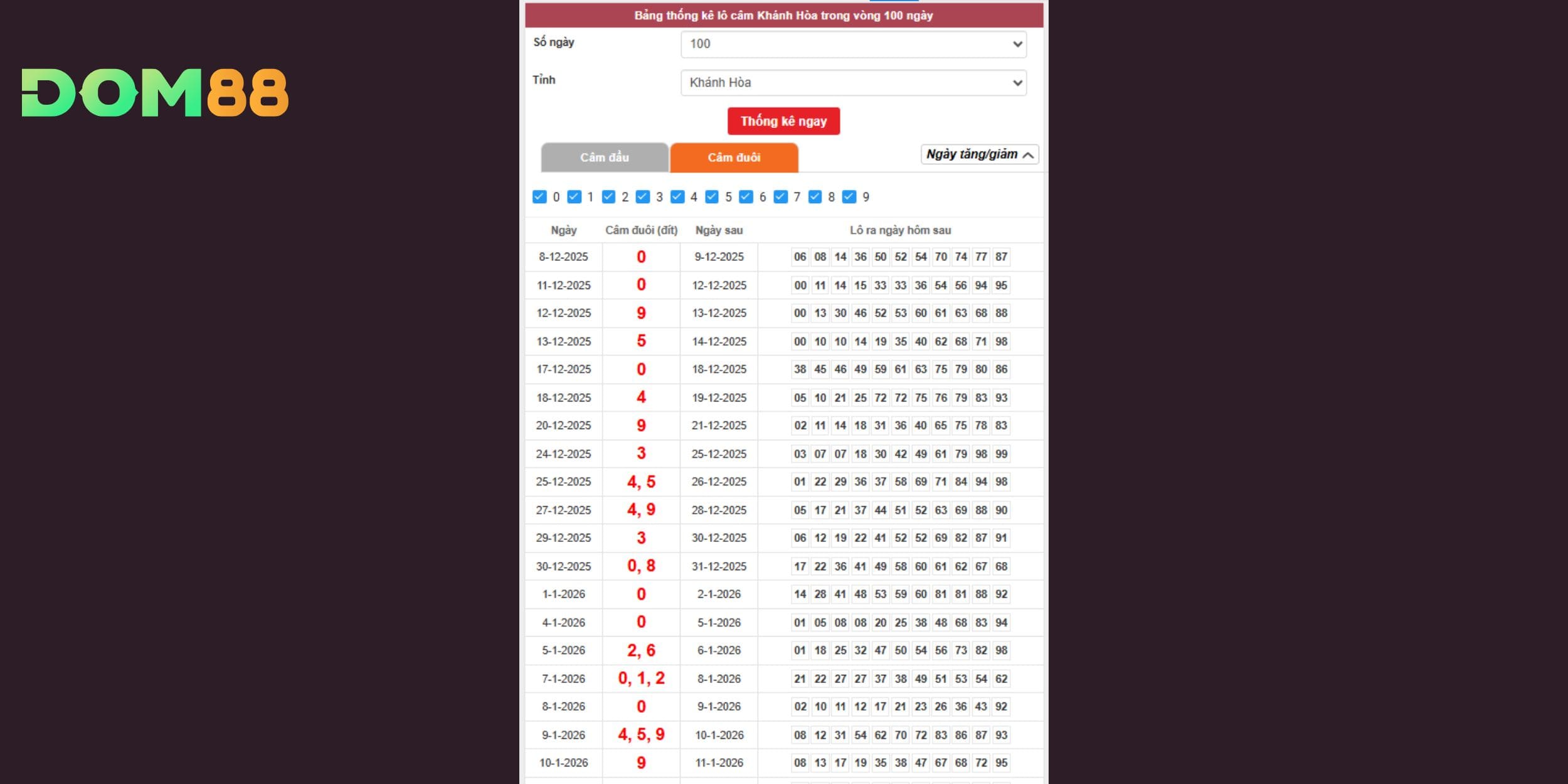
Task: Disable the digit 7 checkbox
Action: [780, 197]
